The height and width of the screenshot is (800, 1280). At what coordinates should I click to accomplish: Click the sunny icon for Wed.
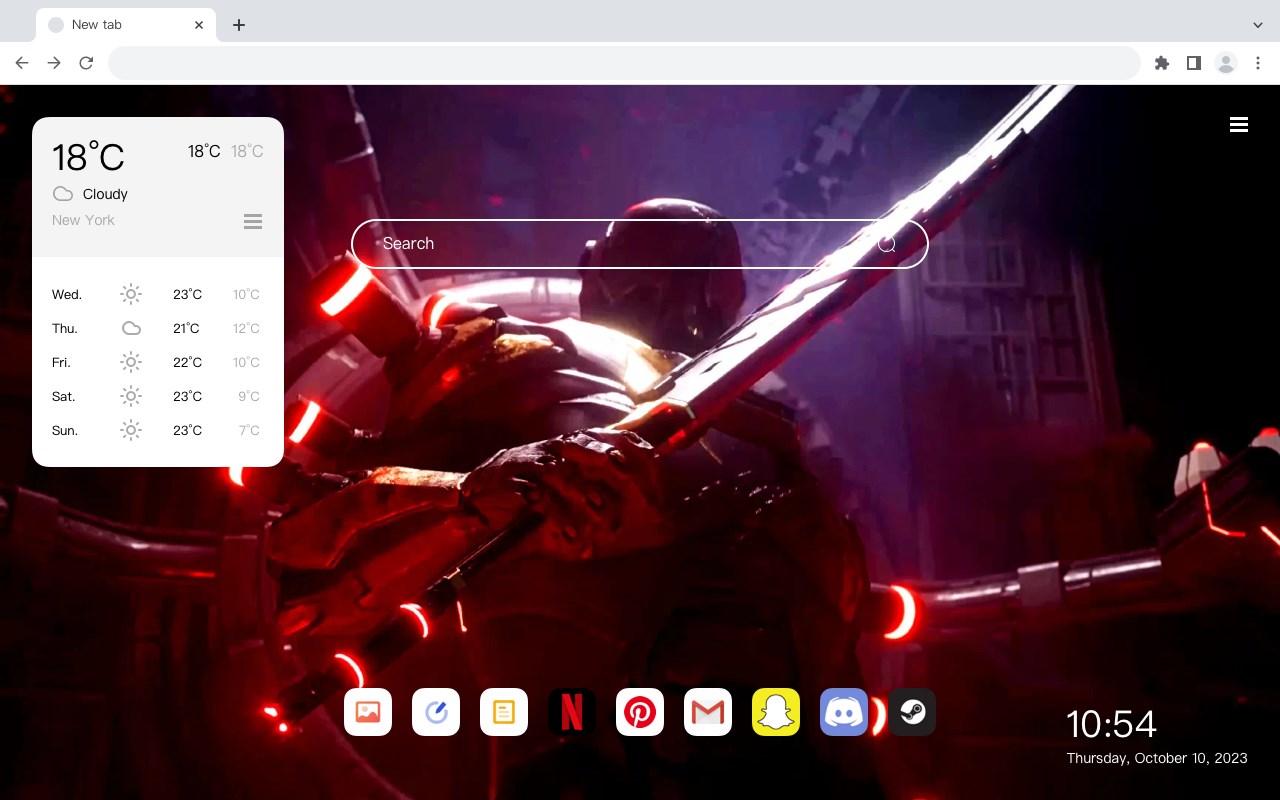131,294
